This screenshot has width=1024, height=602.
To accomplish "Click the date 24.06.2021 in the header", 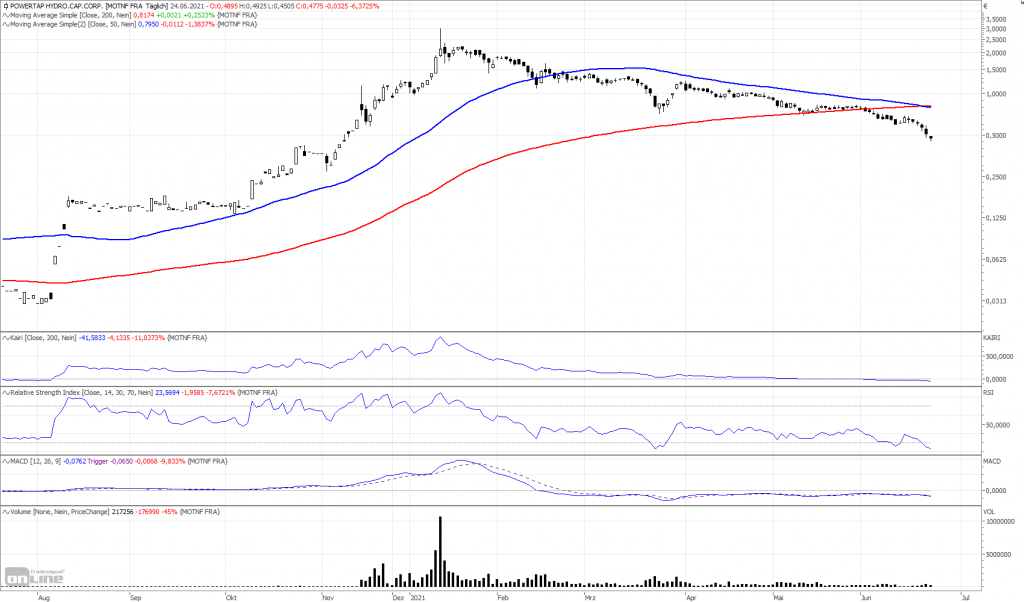I will tap(187, 6).
